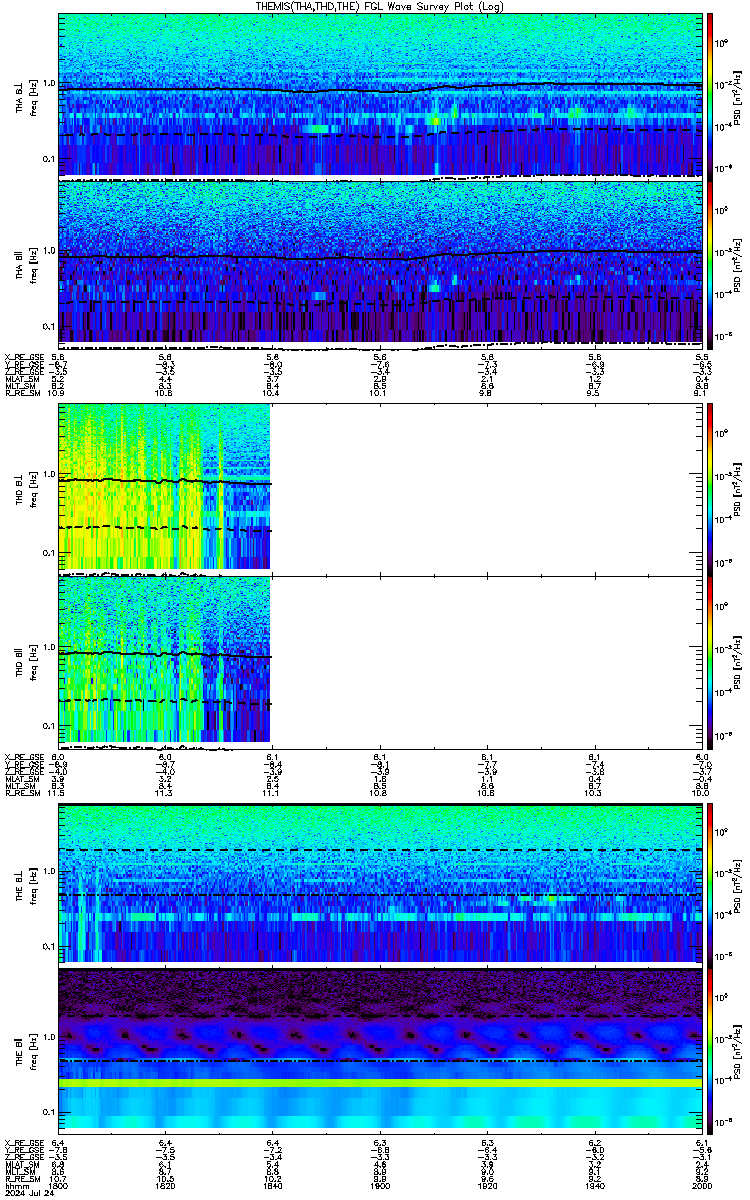The height and width of the screenshot is (1200, 750).
Task: Click the 1920 time tick label
Action: (x=488, y=1185)
